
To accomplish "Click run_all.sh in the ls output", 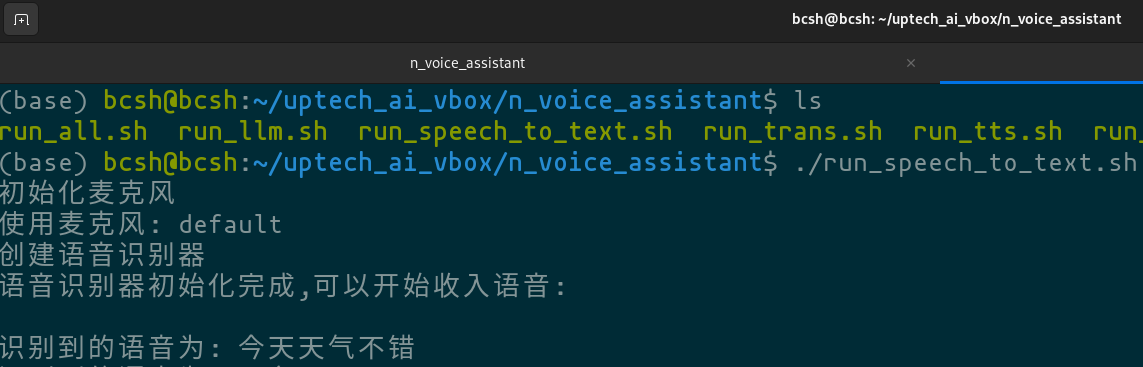I will [74, 132].
